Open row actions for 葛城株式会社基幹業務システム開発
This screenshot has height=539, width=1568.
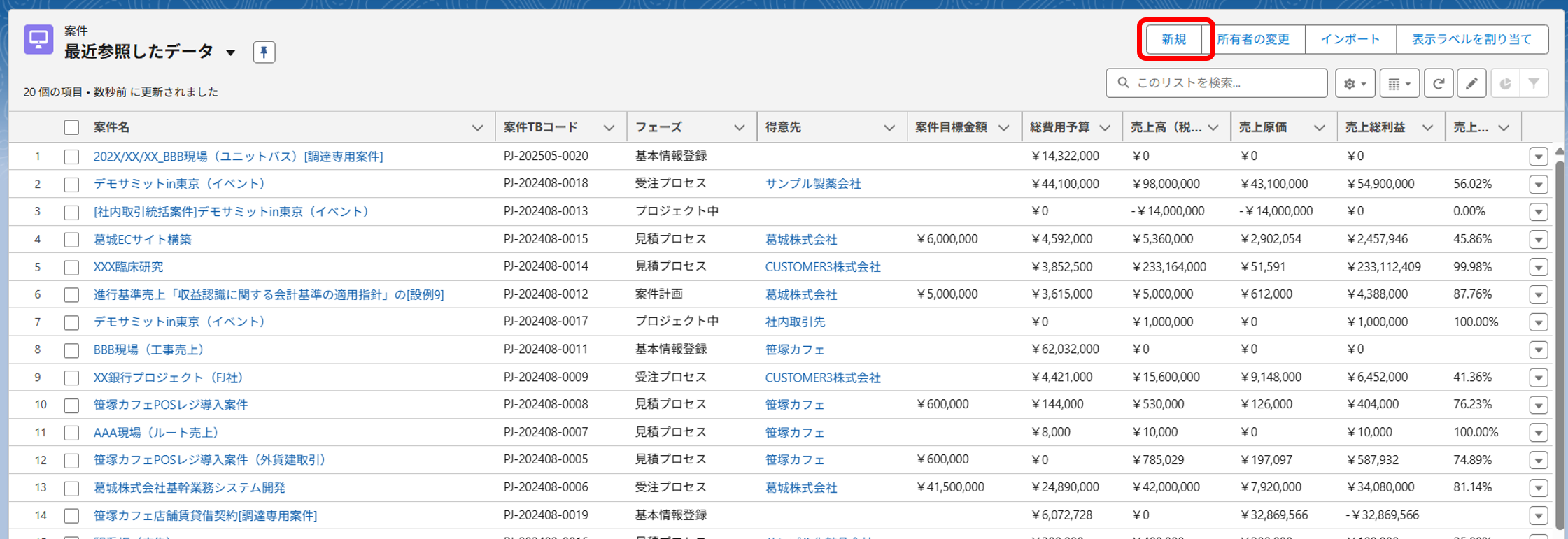[x=1538, y=488]
